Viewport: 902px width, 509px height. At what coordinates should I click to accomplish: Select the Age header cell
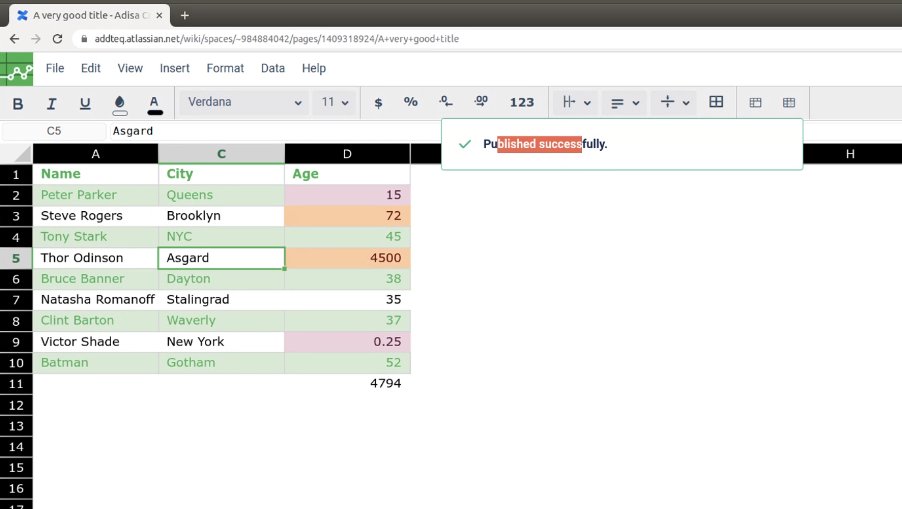coord(347,174)
